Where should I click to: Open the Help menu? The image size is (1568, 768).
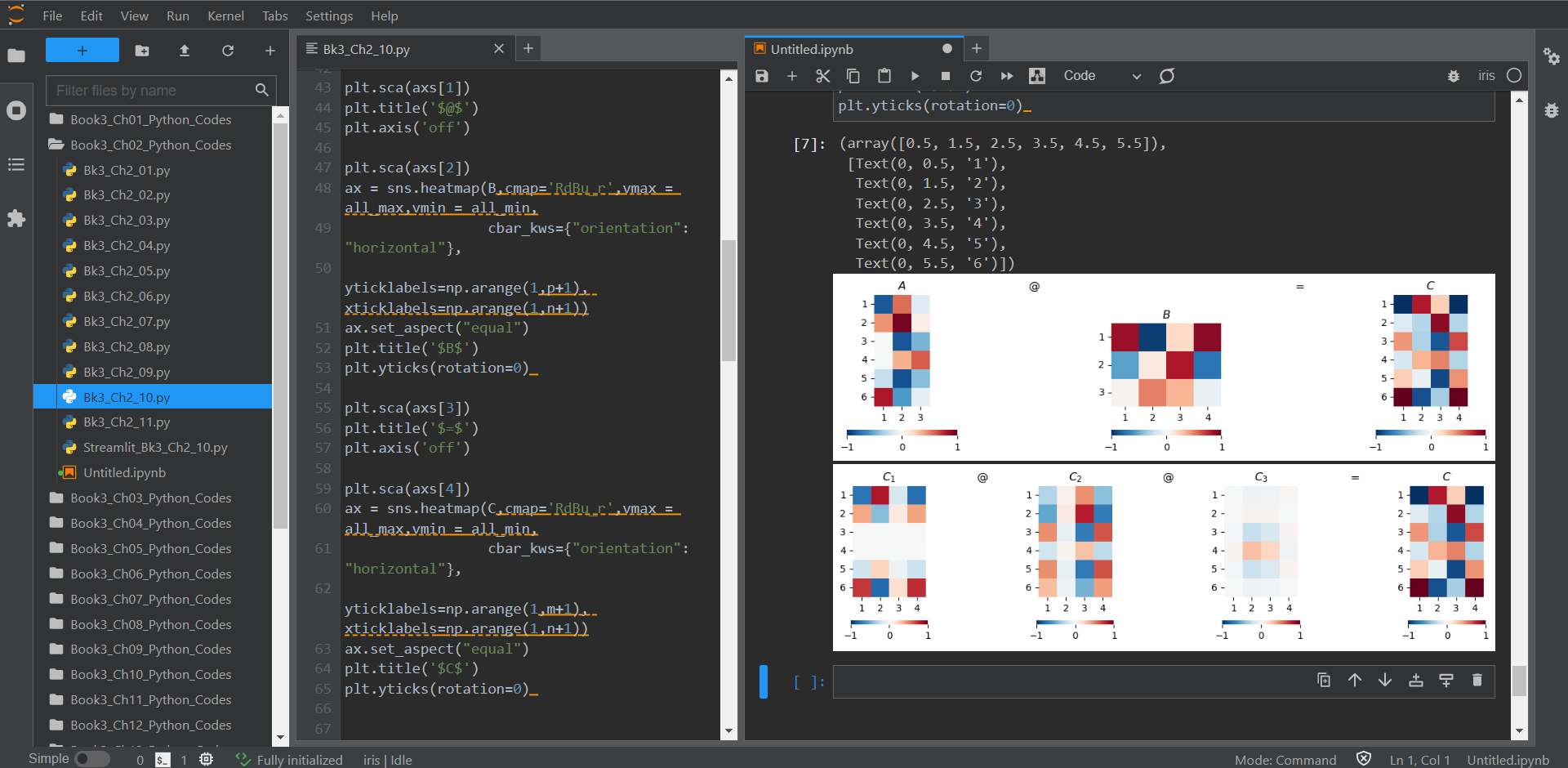click(385, 16)
